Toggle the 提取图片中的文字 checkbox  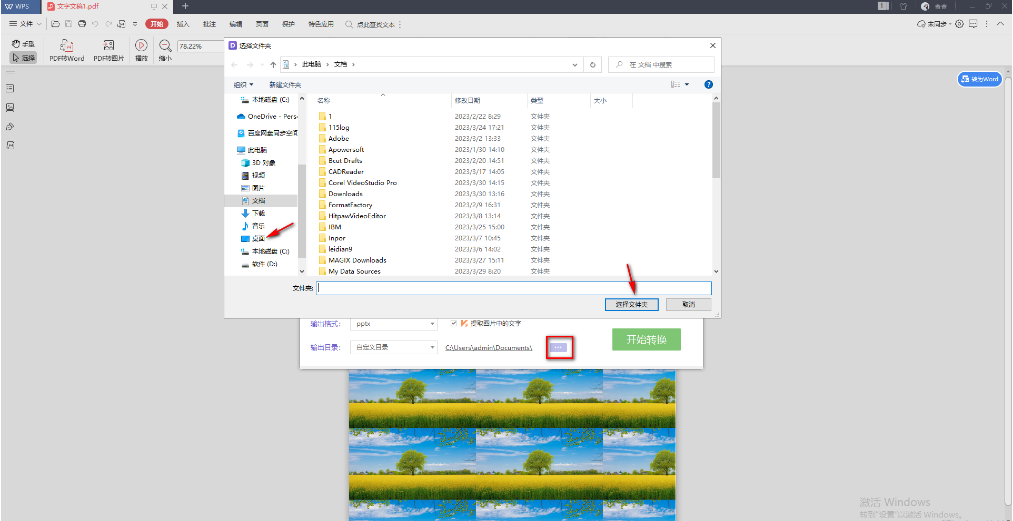454,323
